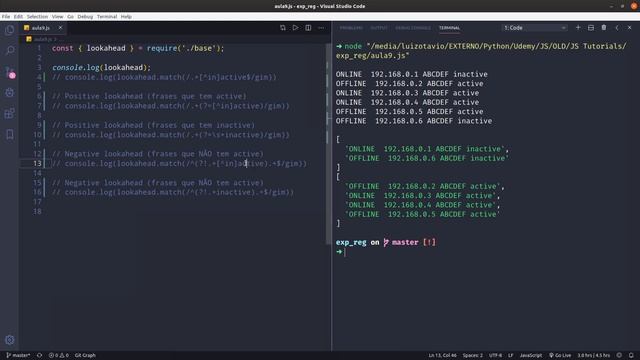Open the terminal selector dropdown '1: Code'
This screenshot has height=360, width=640.
(x=534, y=28)
